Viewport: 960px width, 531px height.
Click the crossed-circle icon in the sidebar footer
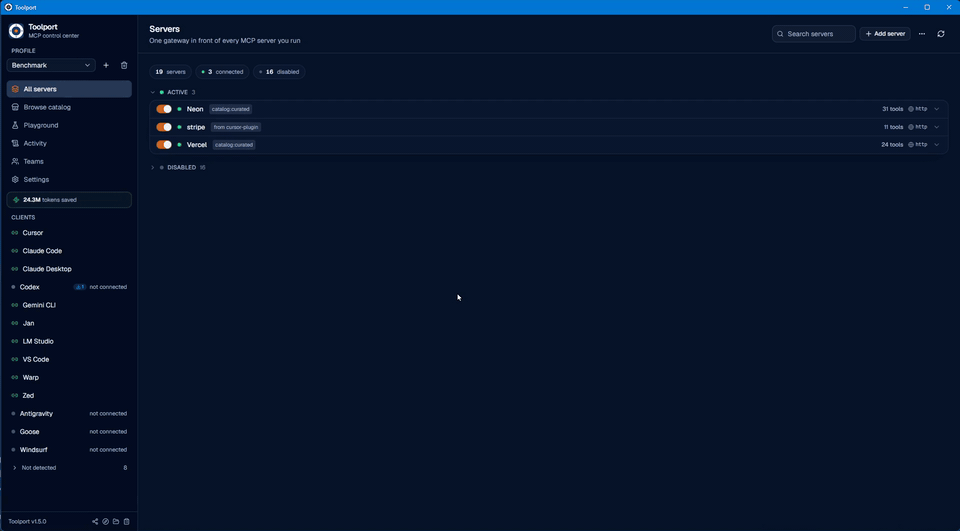[x=105, y=522]
